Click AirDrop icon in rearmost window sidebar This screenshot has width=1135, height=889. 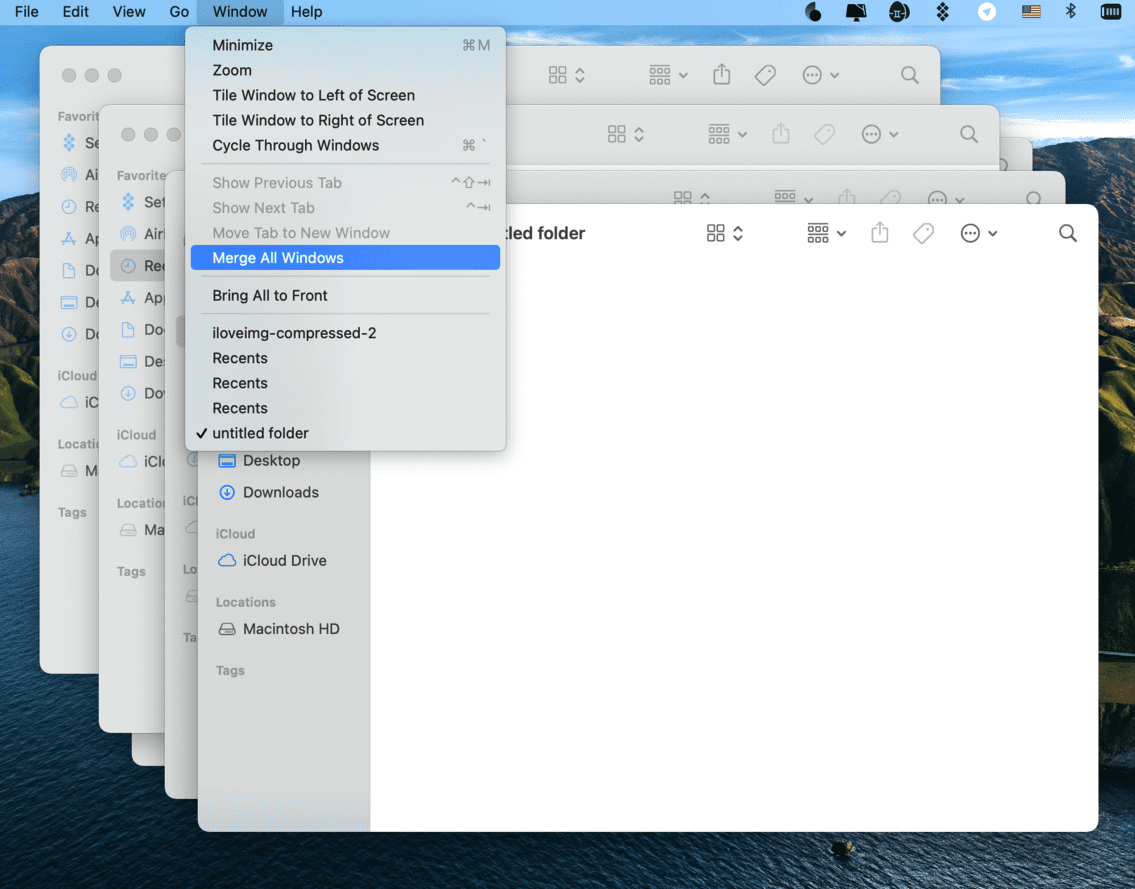69,174
